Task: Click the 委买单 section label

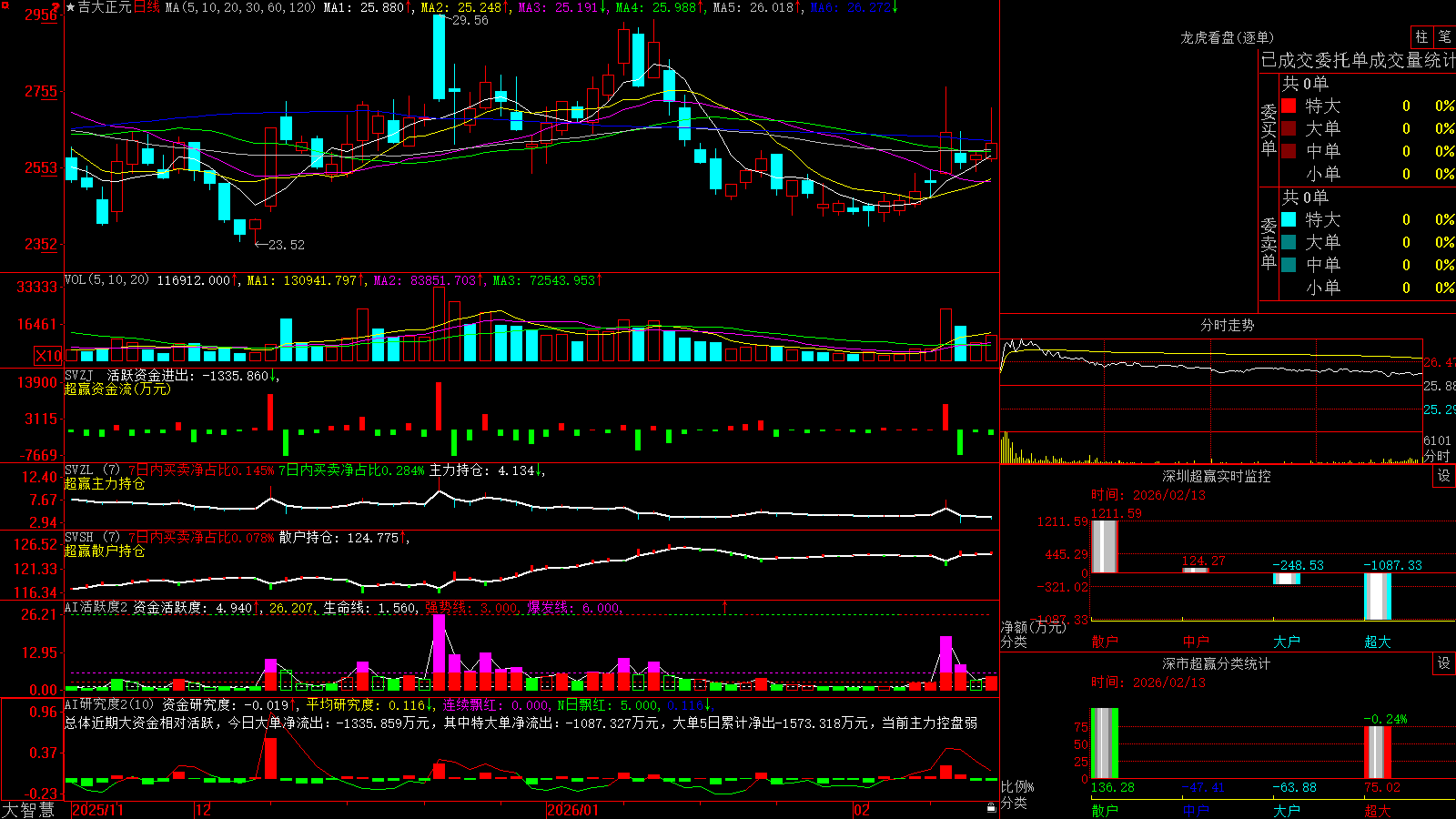Action: (1269, 130)
